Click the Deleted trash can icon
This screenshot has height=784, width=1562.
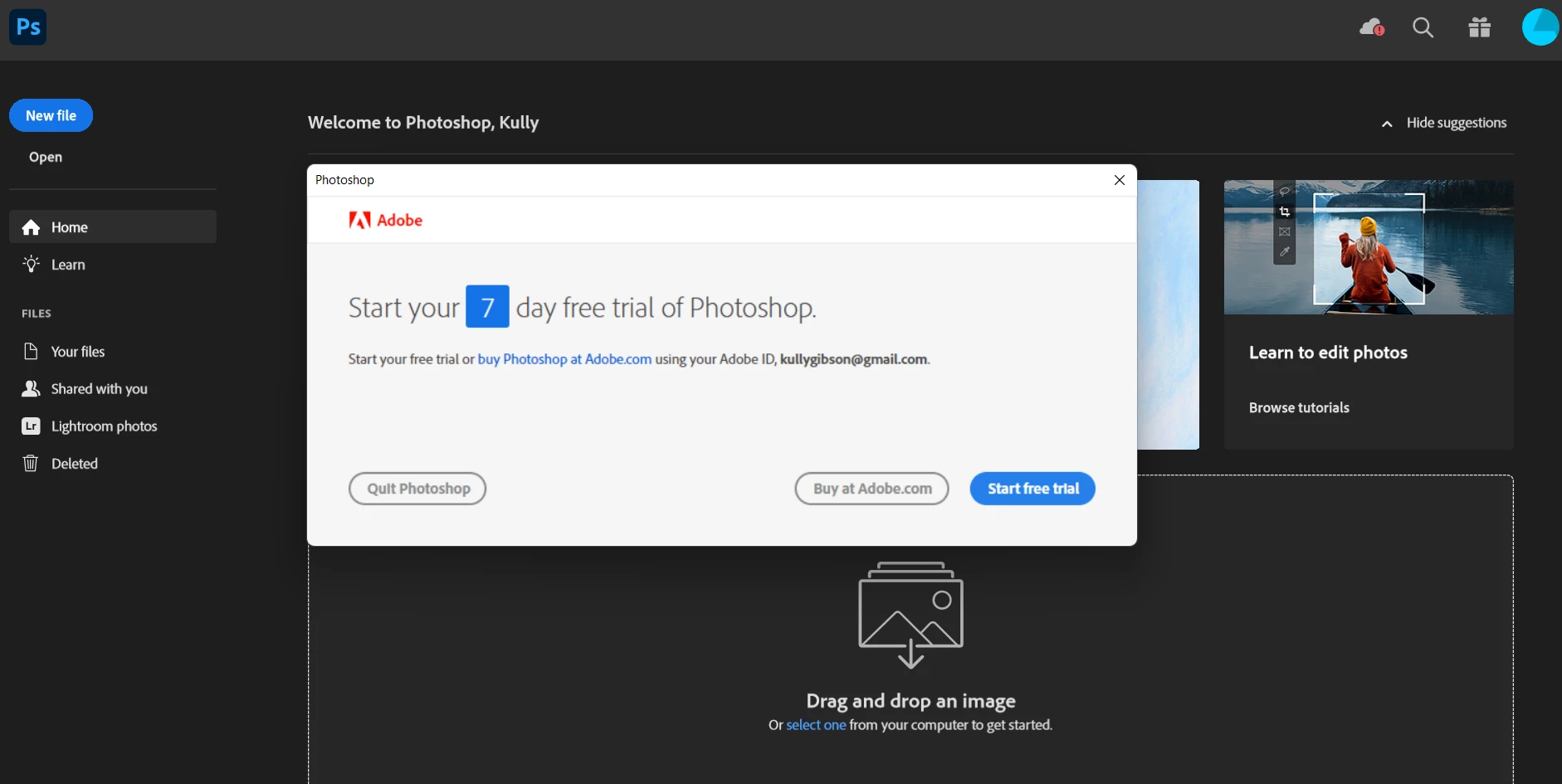click(31, 463)
